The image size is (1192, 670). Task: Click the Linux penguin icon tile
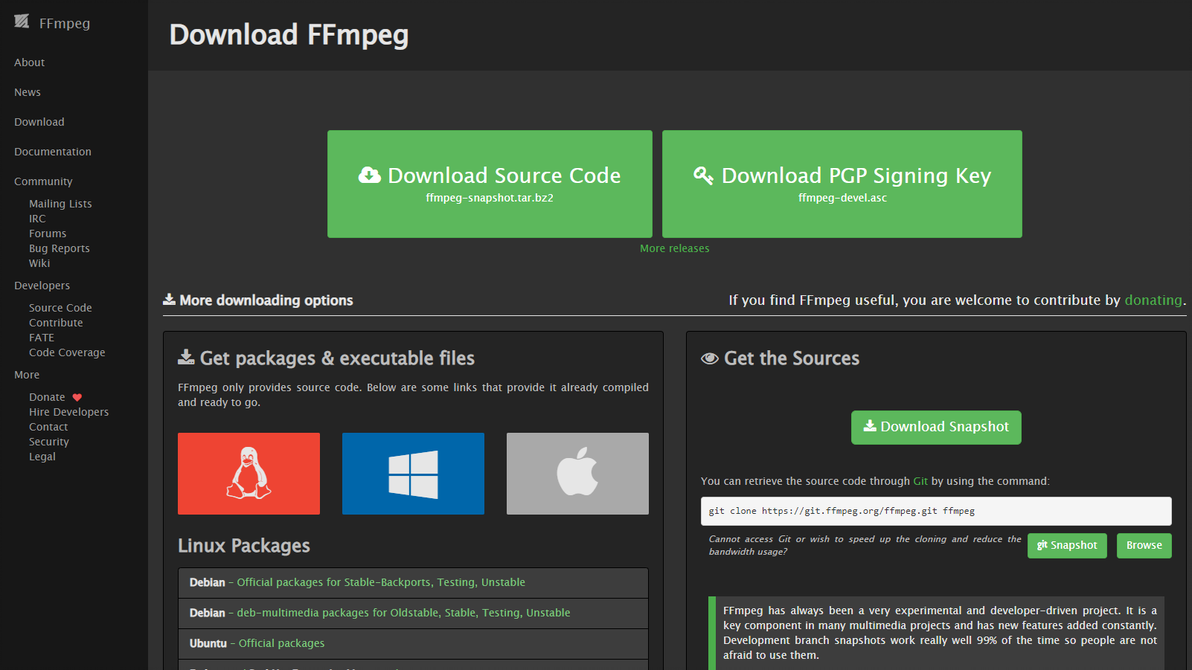pyautogui.click(x=249, y=473)
